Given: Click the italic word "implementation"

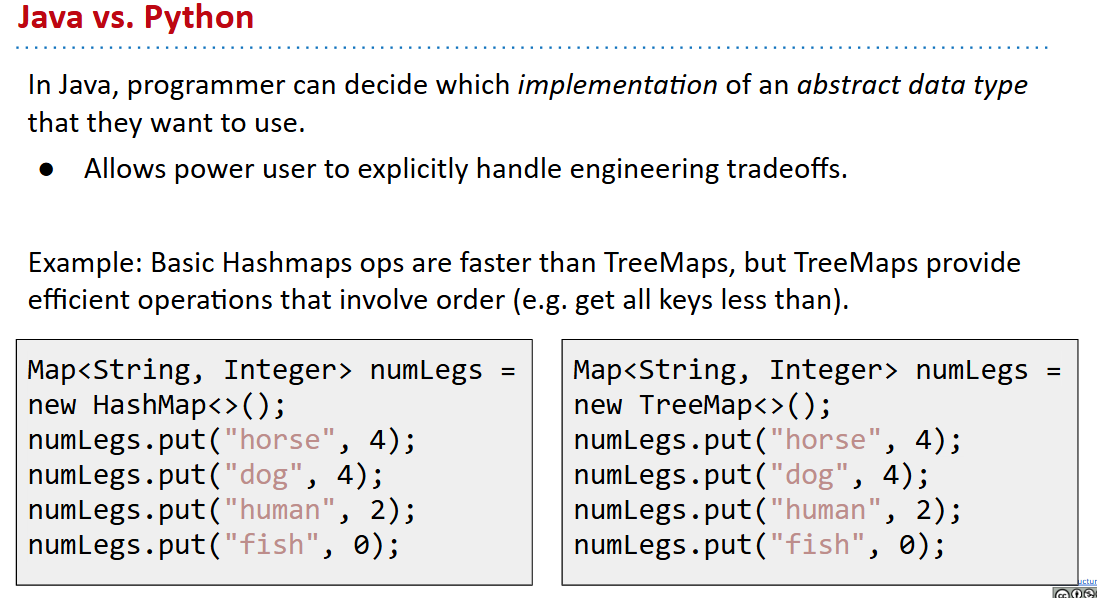Looking at the screenshot, I should point(617,85).
